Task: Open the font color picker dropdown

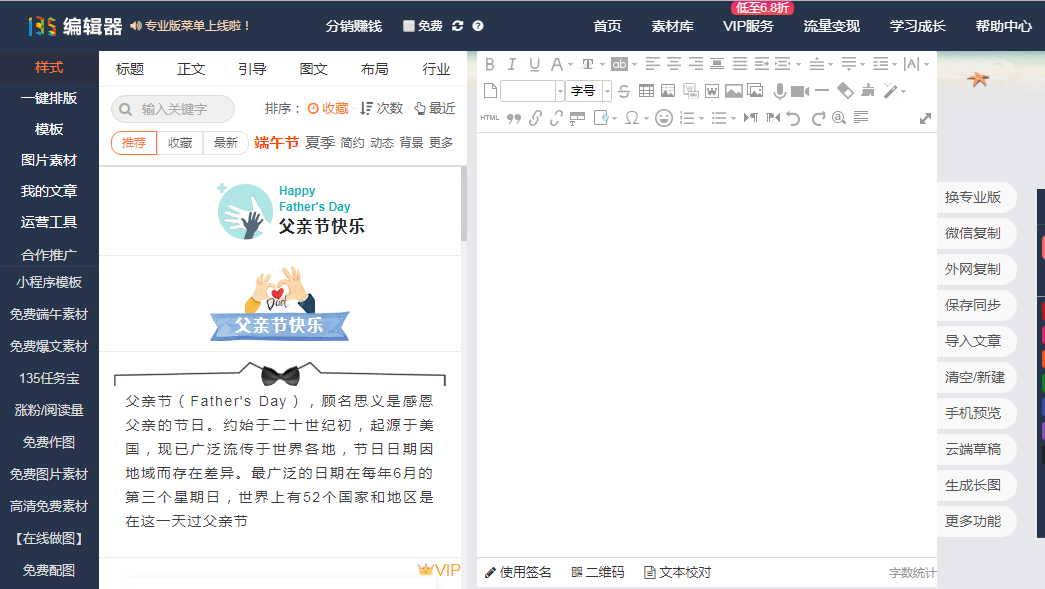Action: tap(570, 65)
